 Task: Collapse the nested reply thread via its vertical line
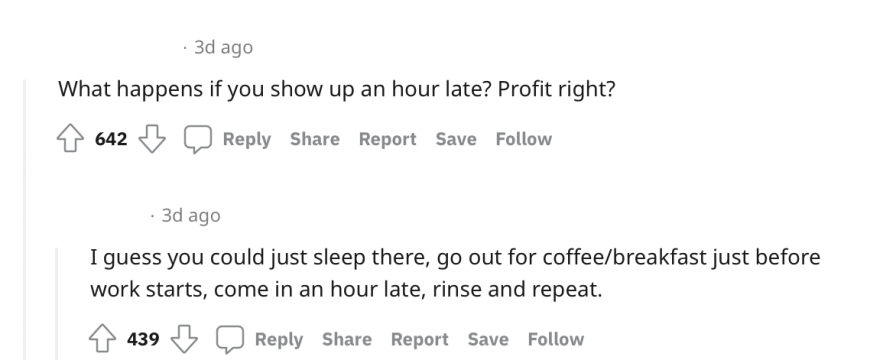click(x=57, y=304)
